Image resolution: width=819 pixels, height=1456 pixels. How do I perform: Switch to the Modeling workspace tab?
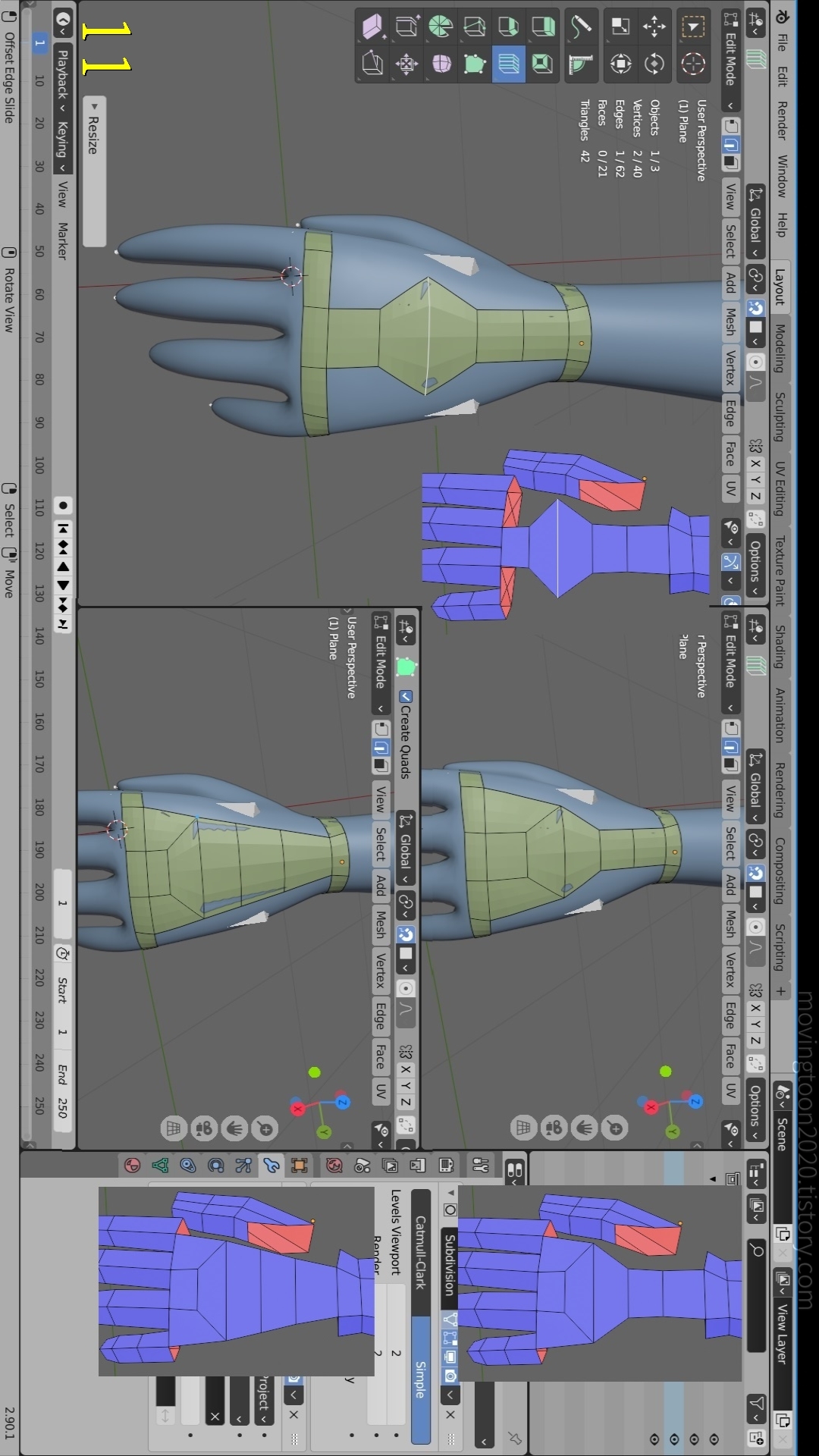pyautogui.click(x=780, y=348)
